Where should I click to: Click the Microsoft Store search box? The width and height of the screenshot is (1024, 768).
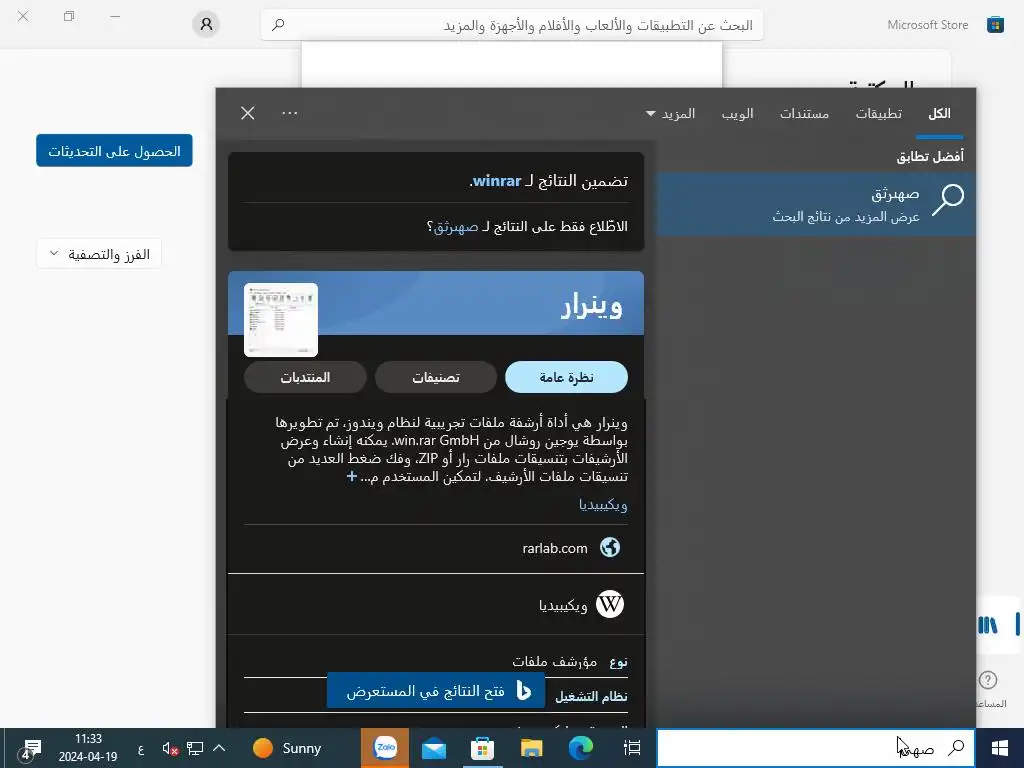(511, 25)
